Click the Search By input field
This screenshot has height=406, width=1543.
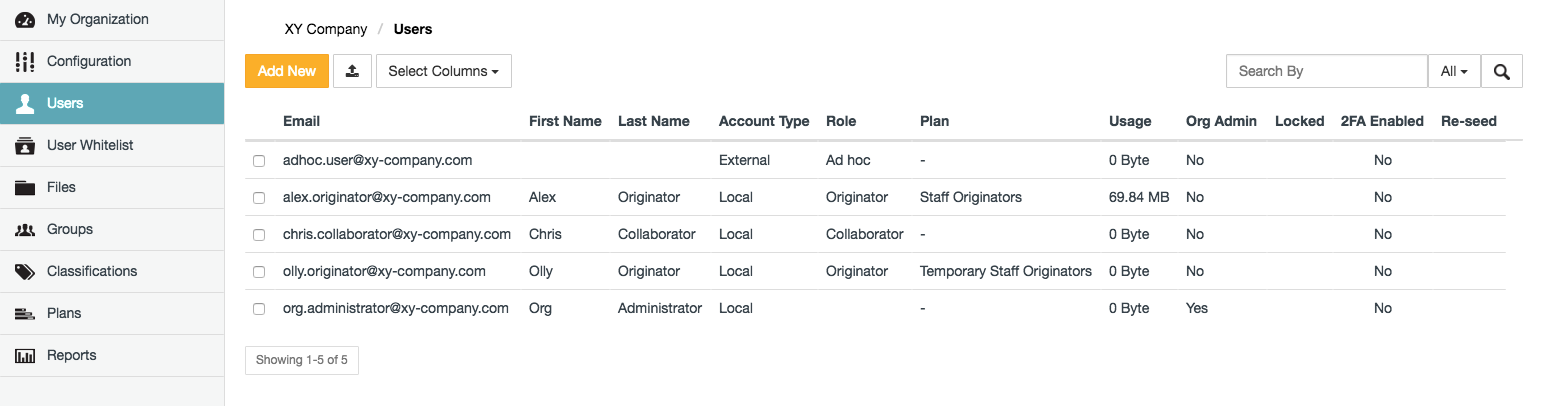[x=1326, y=71]
